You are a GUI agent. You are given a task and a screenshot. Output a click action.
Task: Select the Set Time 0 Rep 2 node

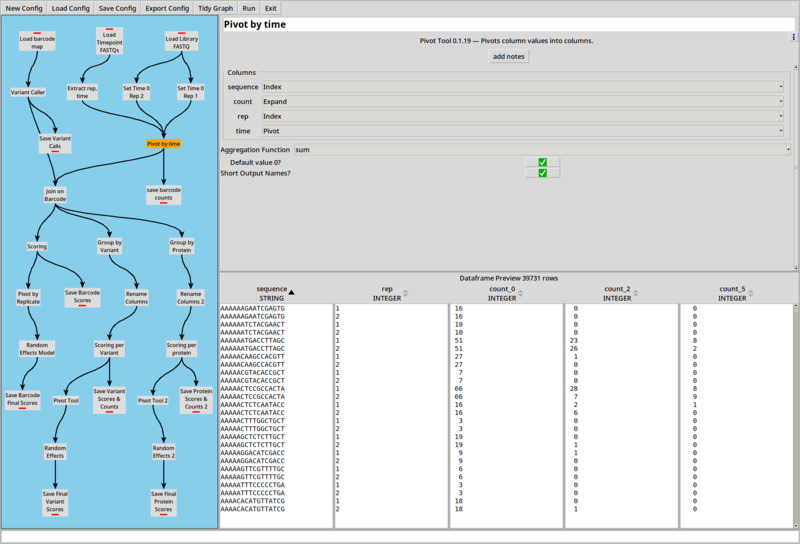(136, 92)
